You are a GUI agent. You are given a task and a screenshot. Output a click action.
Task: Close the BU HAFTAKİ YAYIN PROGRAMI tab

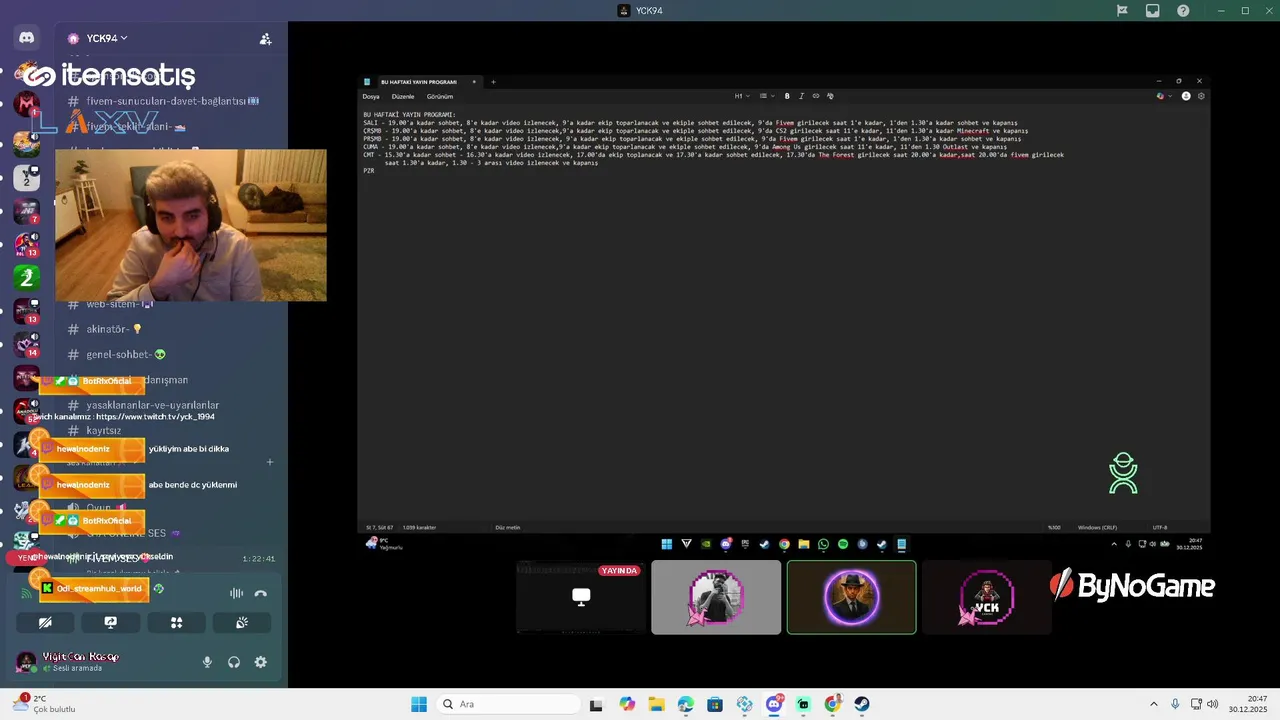click(x=474, y=82)
